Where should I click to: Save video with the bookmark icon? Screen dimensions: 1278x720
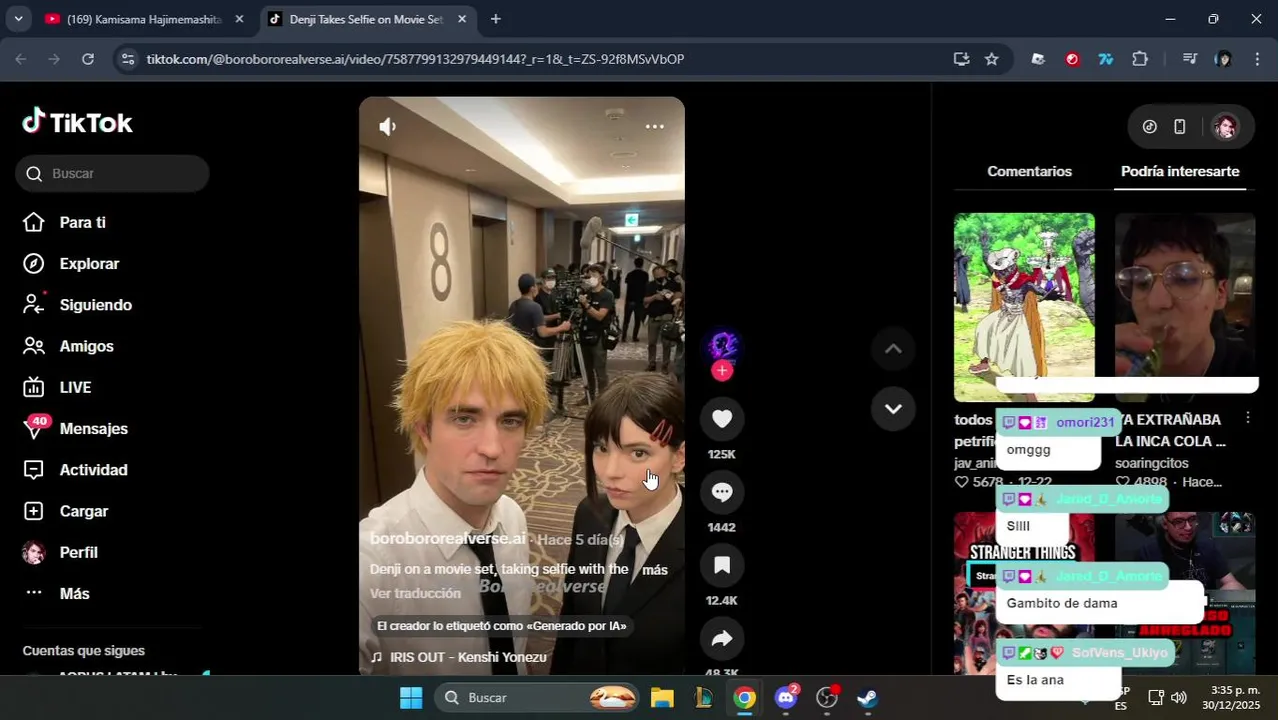(722, 565)
